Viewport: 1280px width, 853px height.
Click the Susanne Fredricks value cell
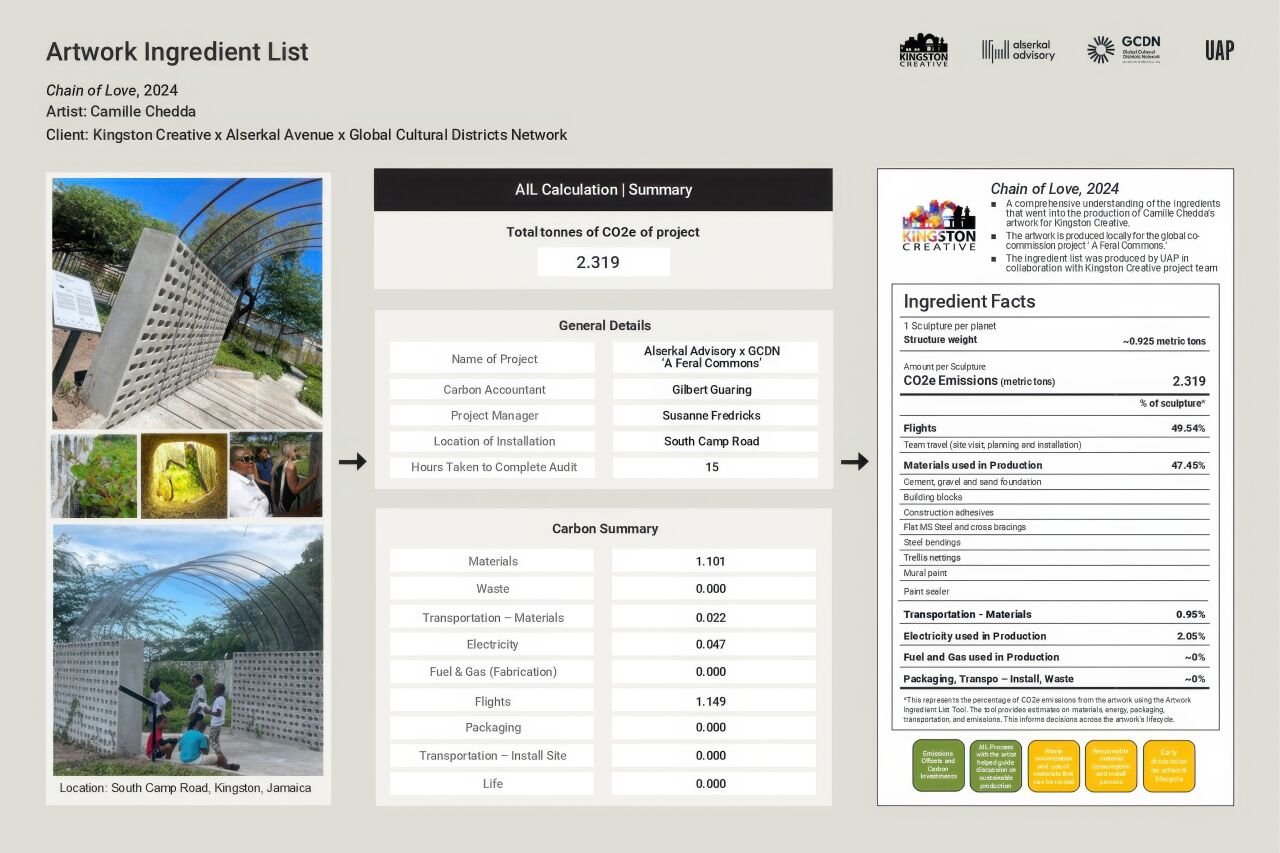click(x=714, y=415)
